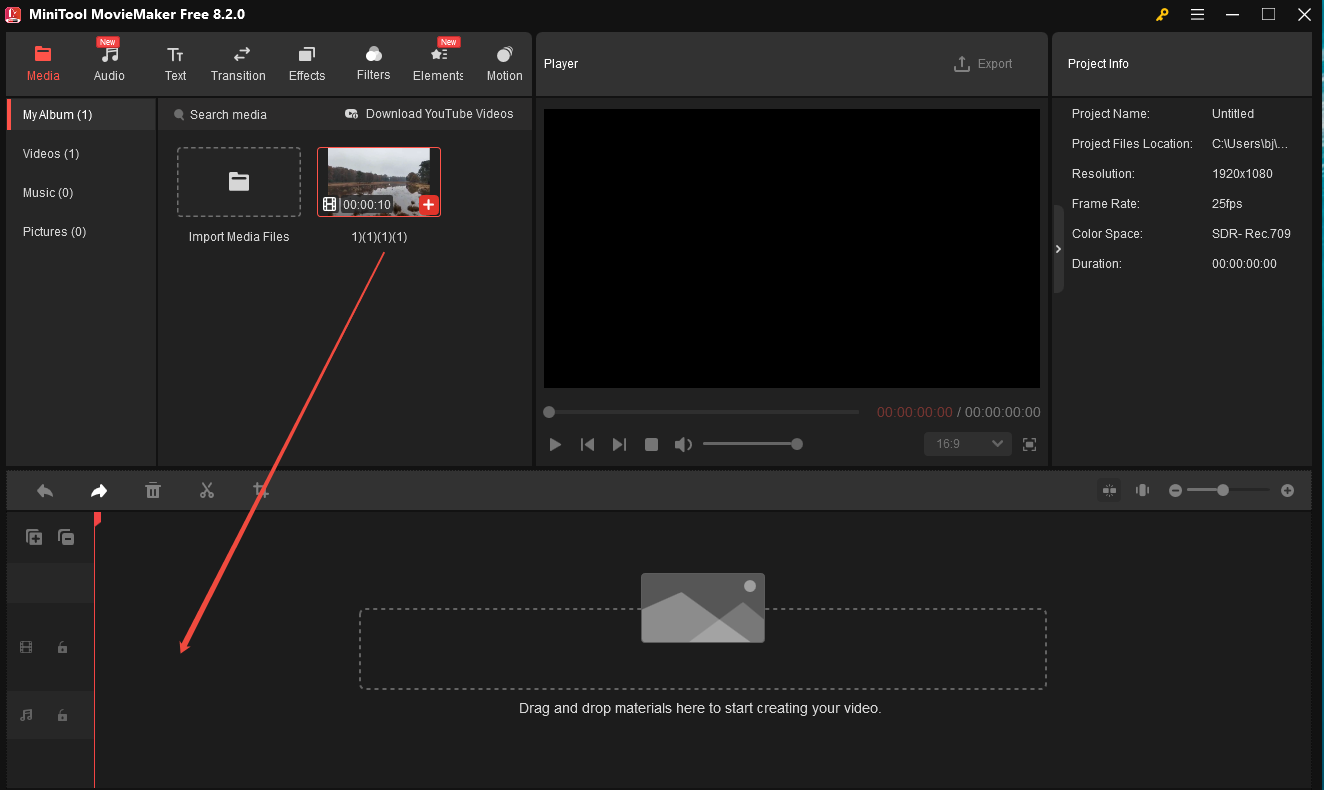Click the timeline zoom out minus
Viewport: 1324px width, 790px height.
[1176, 490]
